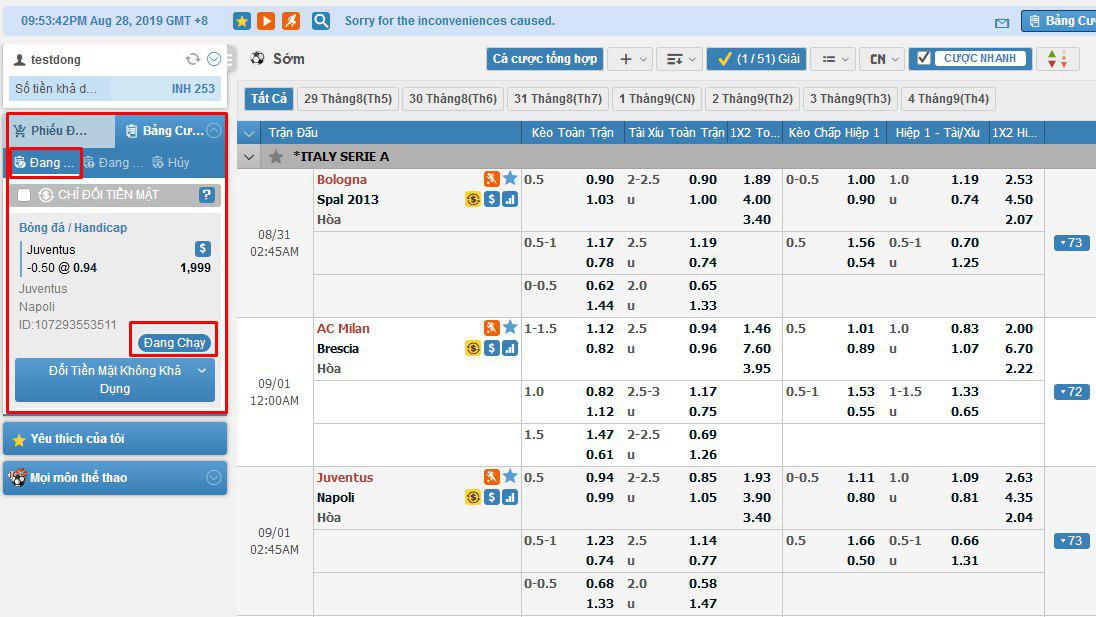Click the envelope messages icon
This screenshot has width=1096, height=617.
[x=1002, y=22]
